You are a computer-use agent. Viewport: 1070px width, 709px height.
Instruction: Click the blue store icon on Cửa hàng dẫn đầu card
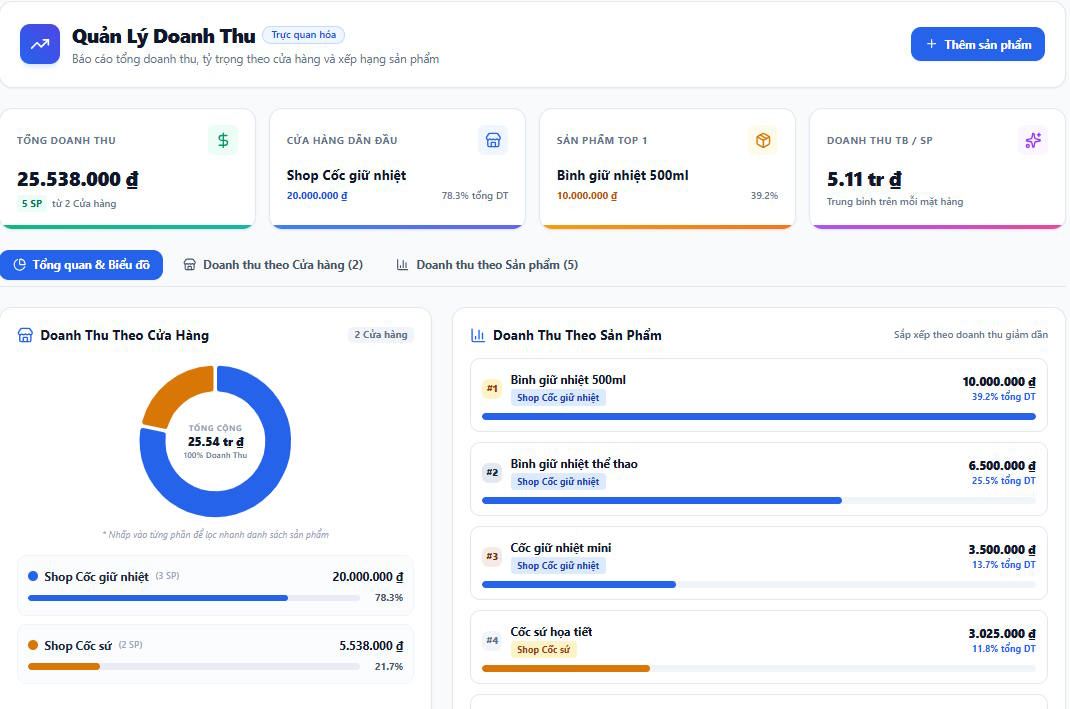493,141
